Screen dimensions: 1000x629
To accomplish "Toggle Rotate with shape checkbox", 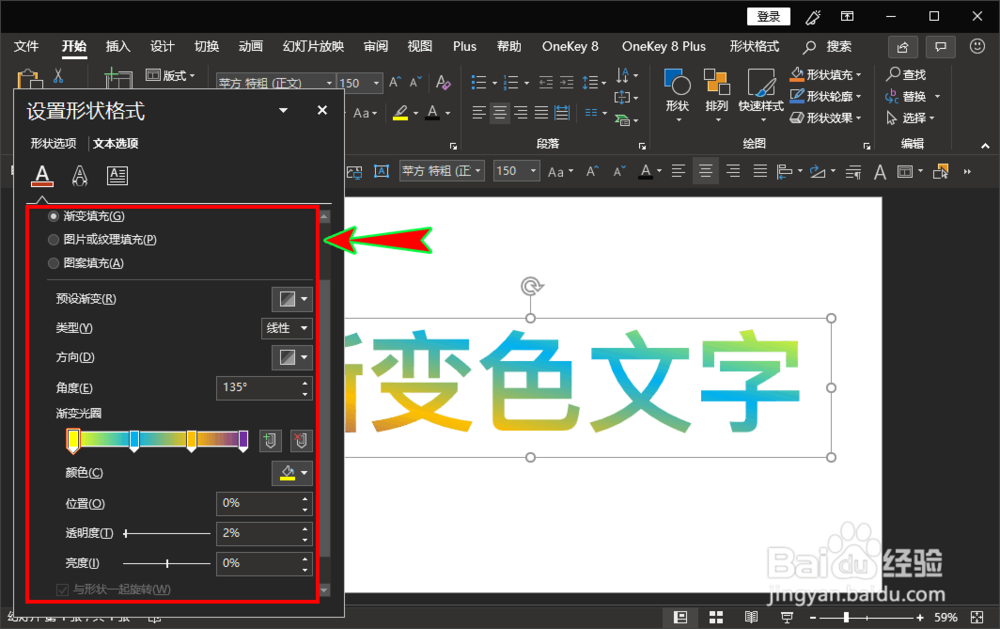I will tap(62, 589).
